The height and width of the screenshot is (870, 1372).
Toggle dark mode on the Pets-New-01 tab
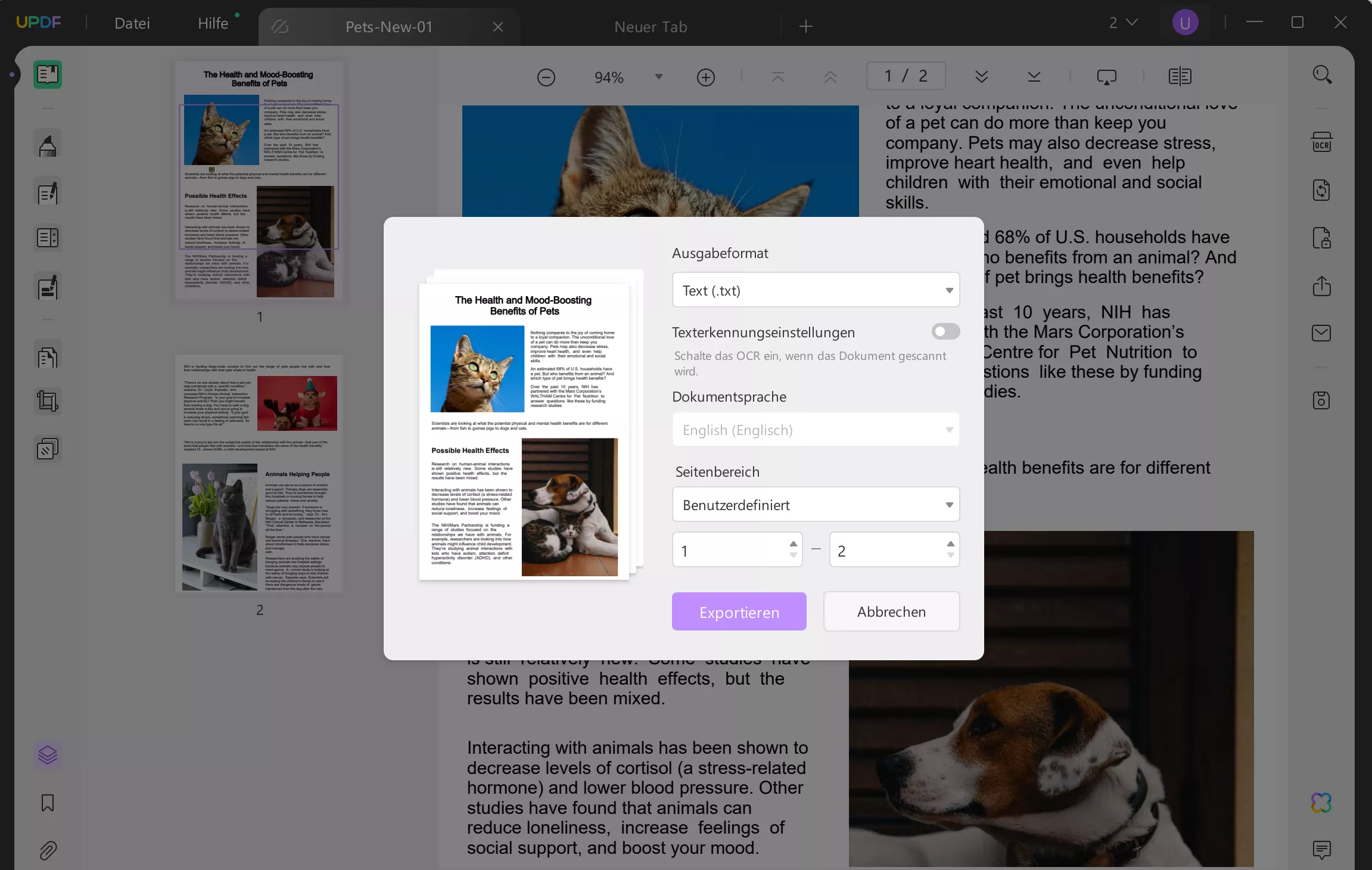pyautogui.click(x=280, y=26)
